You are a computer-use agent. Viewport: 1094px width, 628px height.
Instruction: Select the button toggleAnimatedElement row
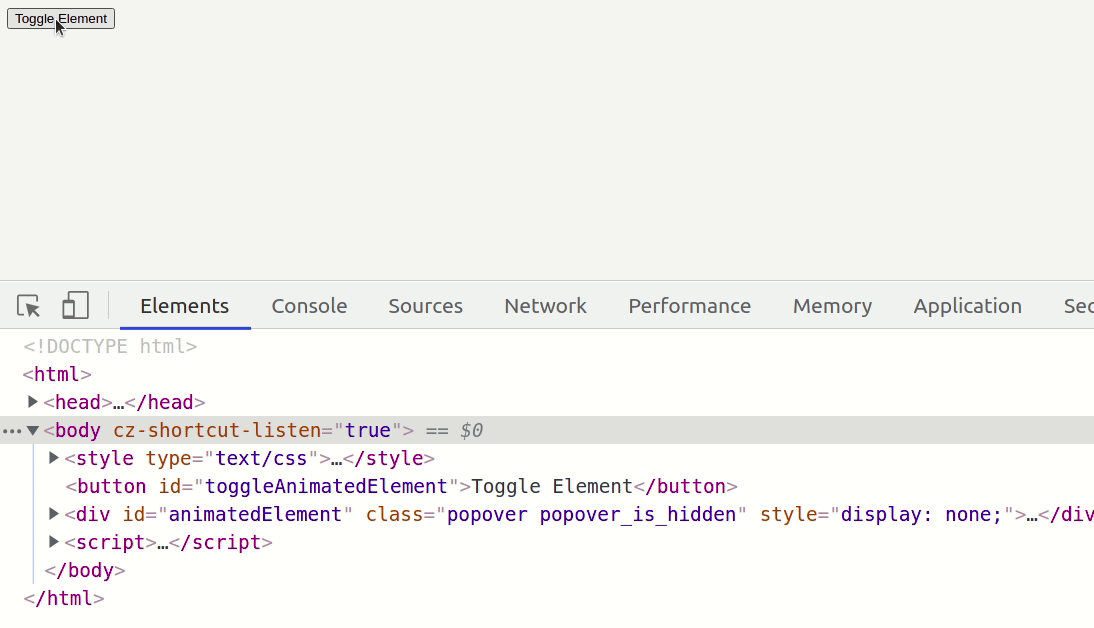401,486
